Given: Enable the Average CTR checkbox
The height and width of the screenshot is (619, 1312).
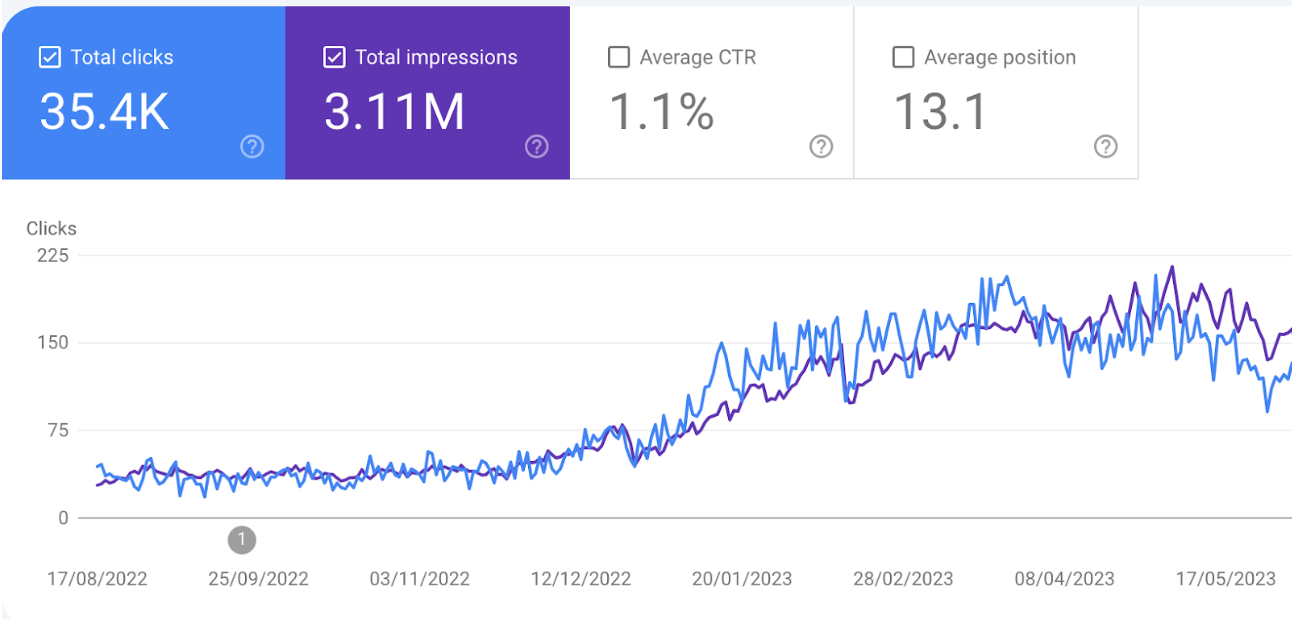Looking at the screenshot, I should [618, 57].
